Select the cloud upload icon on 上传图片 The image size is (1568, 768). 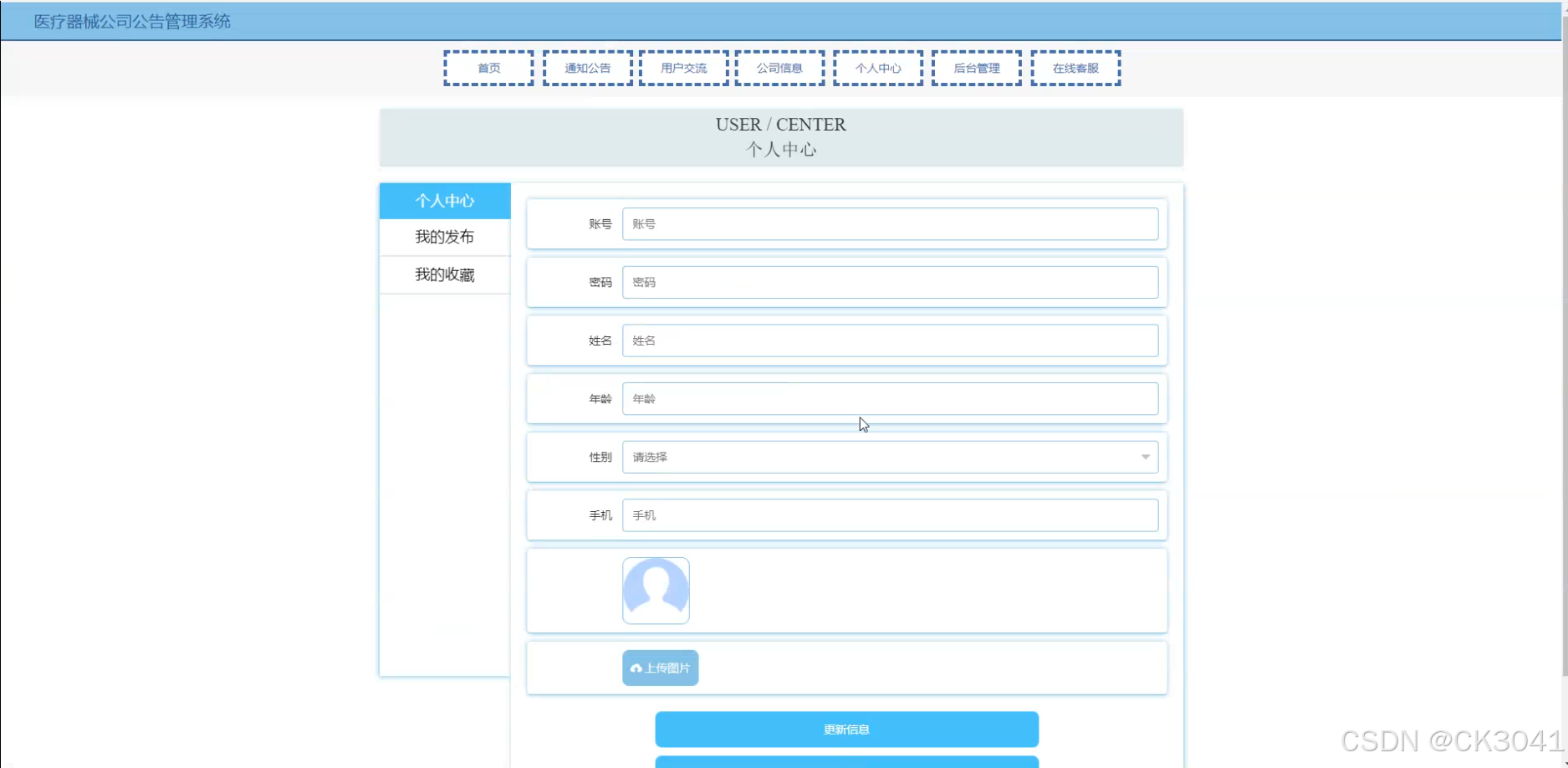(636, 668)
